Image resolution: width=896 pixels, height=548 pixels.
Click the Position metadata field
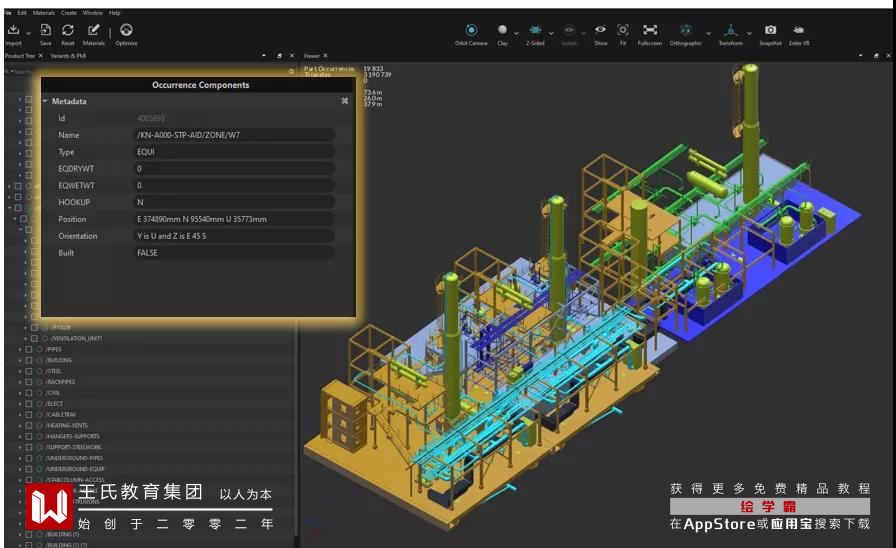(x=234, y=219)
